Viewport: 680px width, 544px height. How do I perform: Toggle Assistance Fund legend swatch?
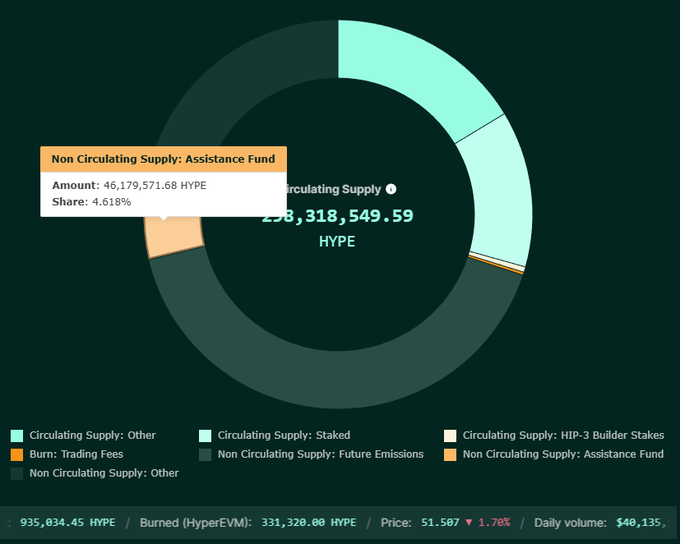click(x=450, y=455)
